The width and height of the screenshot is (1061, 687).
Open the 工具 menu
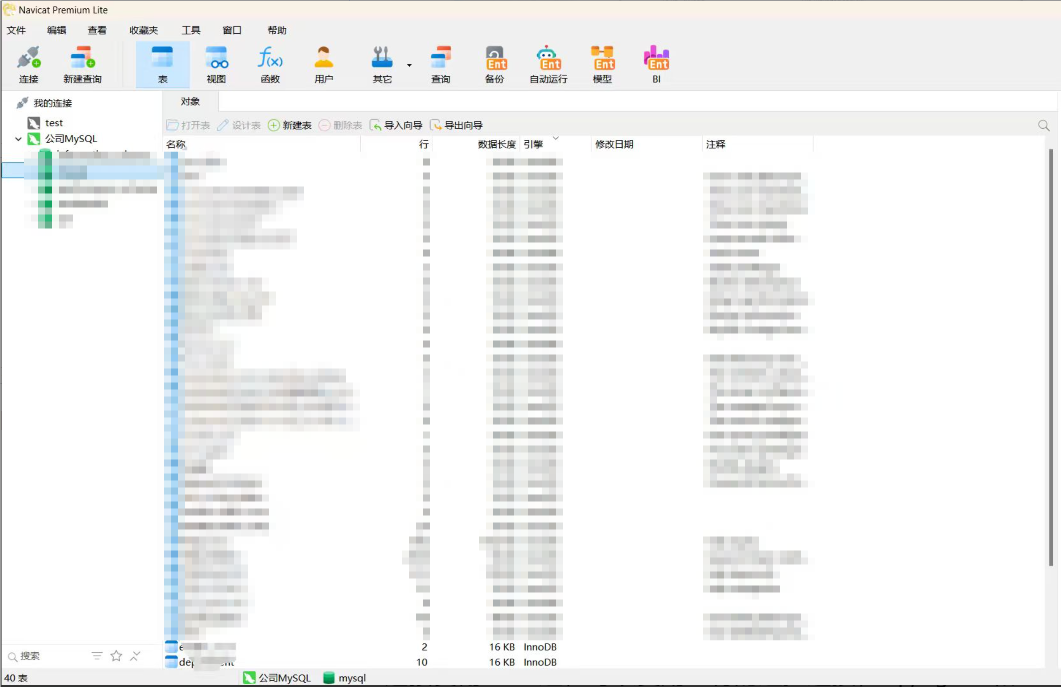pyautogui.click(x=191, y=30)
